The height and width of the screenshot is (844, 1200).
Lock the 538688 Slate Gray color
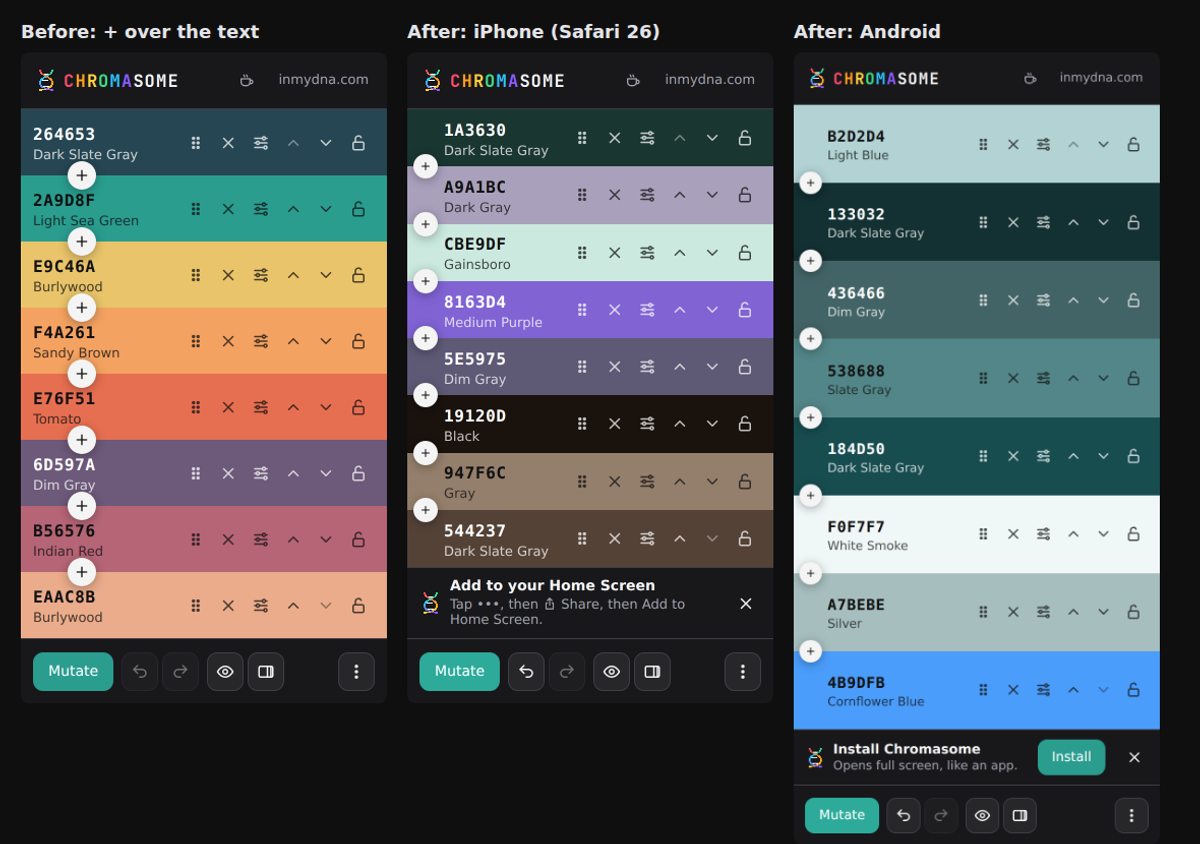coord(1133,378)
